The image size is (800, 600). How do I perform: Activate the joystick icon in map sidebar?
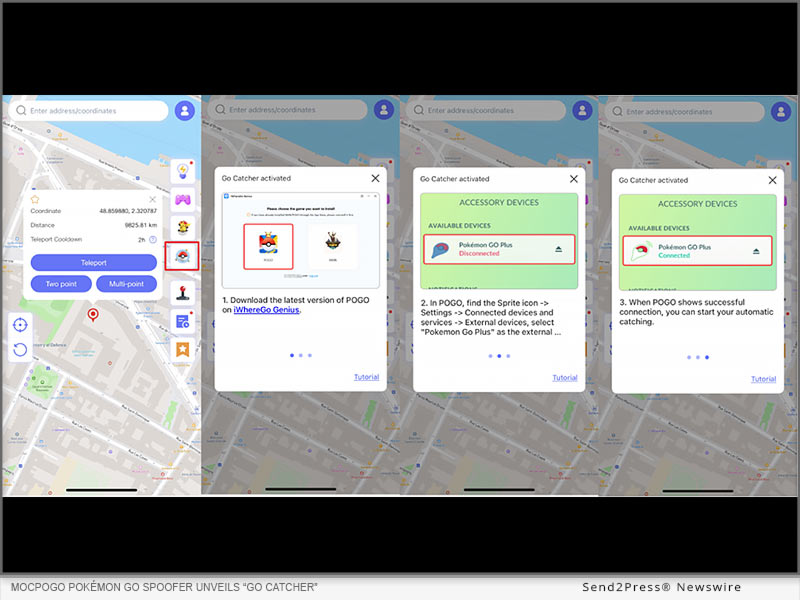[x=183, y=292]
